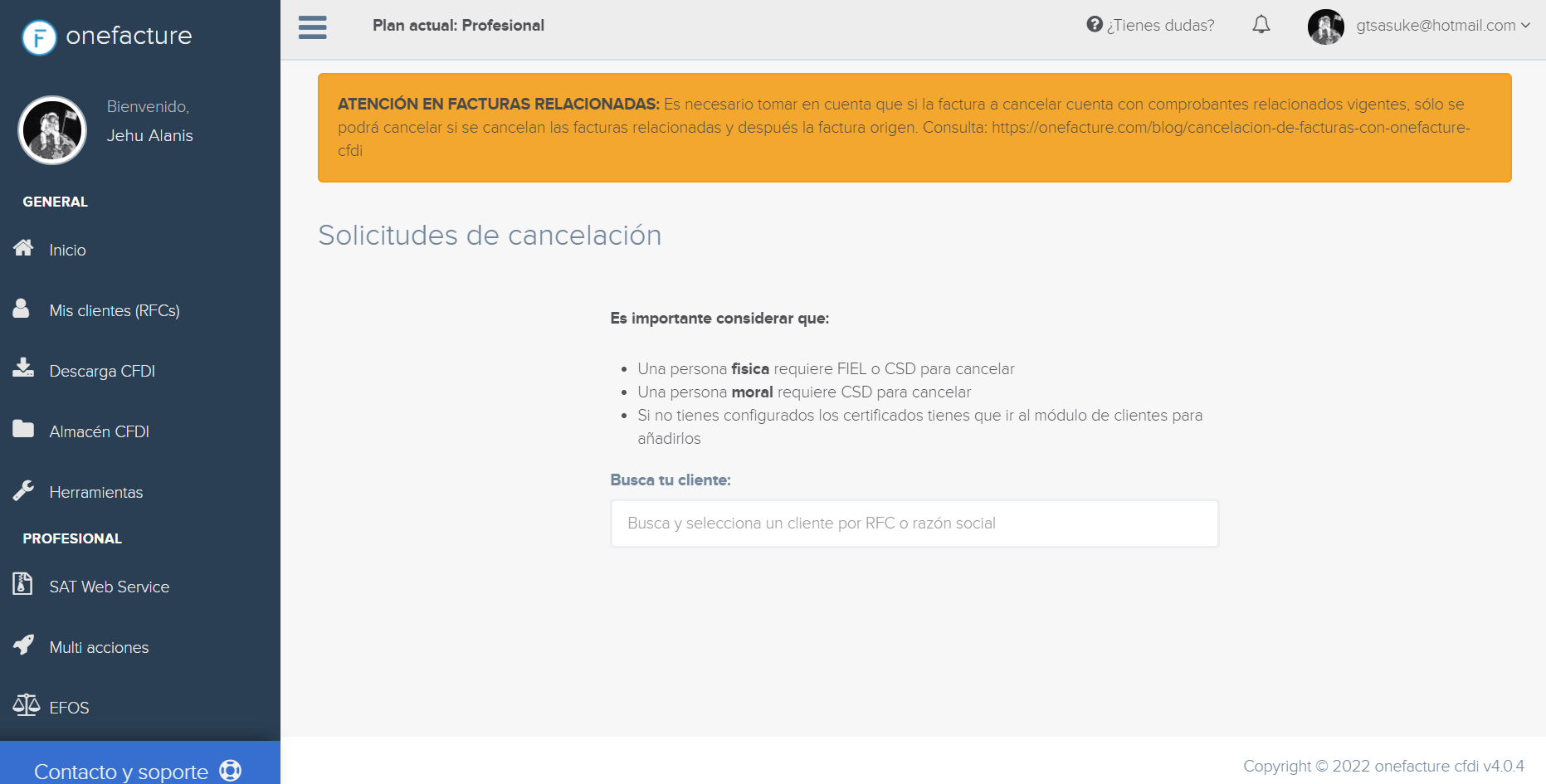Expand the account menu for gtsasuke@hotmail.com
Viewport: 1546px width, 784px height.
pos(1527,25)
